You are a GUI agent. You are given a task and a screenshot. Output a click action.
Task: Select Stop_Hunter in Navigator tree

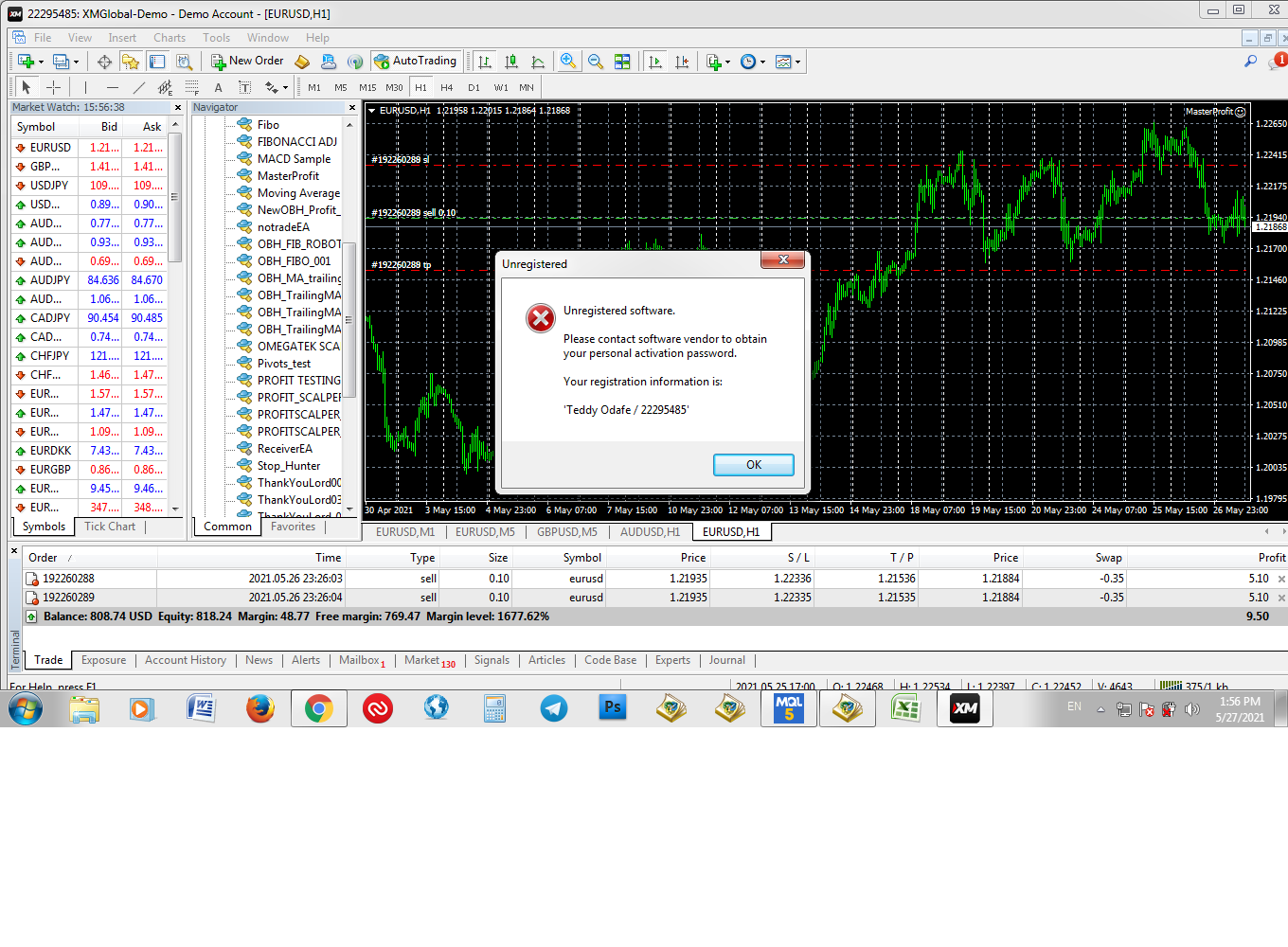[289, 466]
